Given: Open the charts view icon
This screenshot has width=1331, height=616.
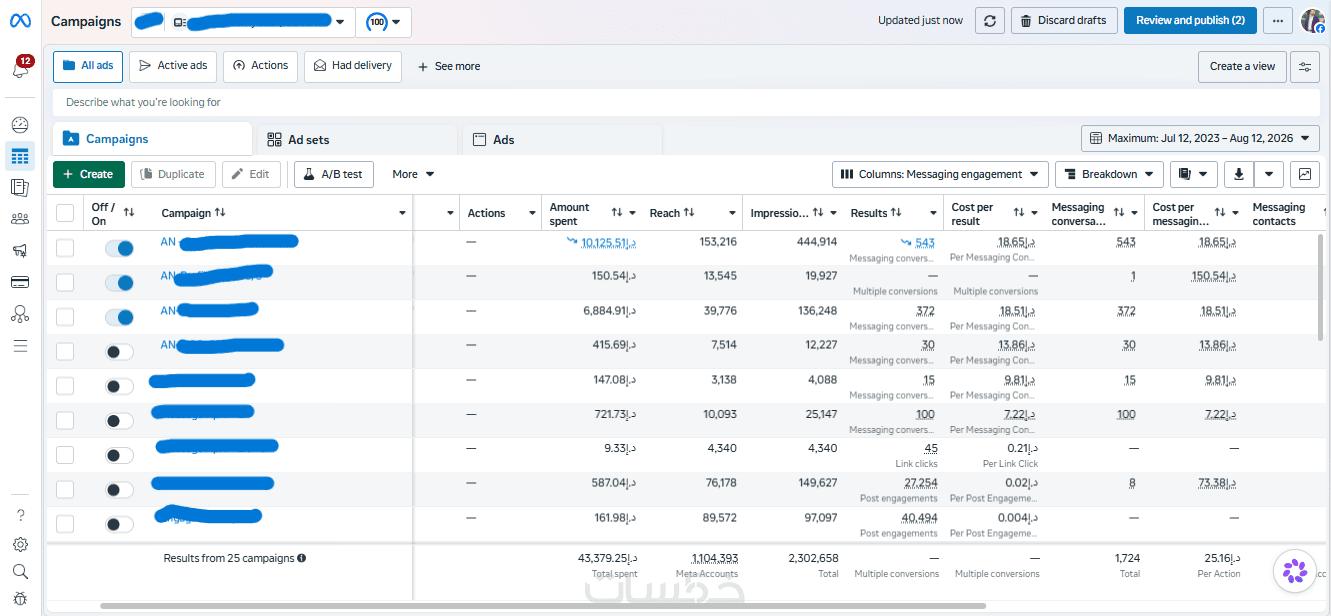Looking at the screenshot, I should [1304, 174].
